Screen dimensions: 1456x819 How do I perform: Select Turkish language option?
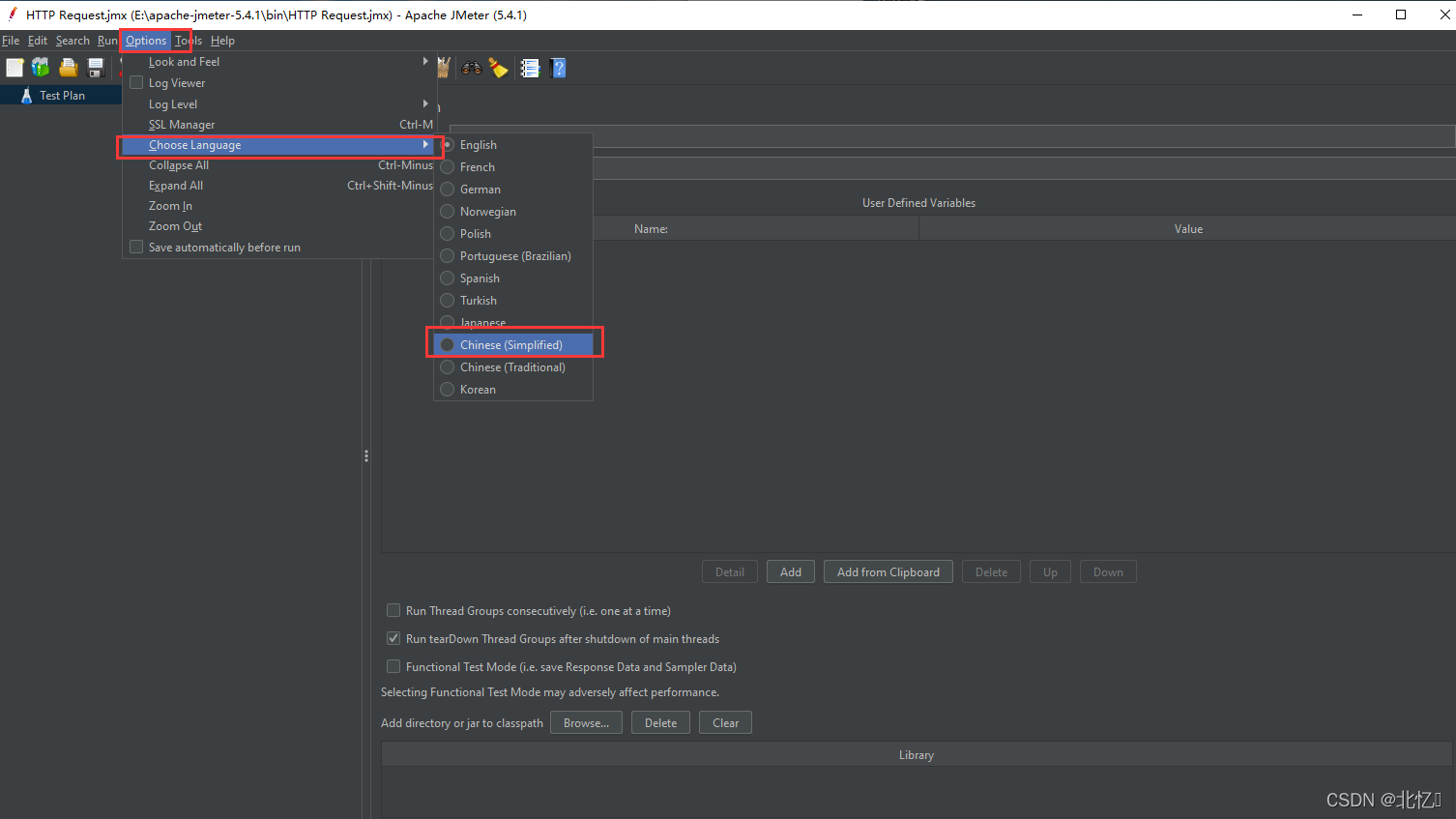(513, 301)
